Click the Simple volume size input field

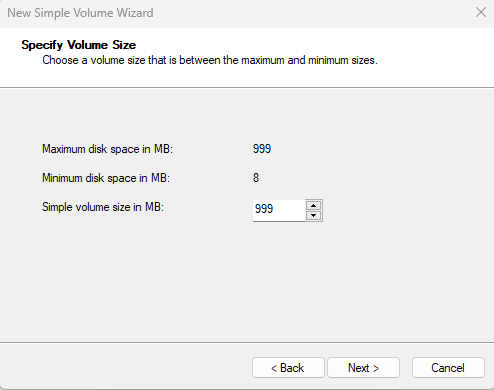coord(279,210)
